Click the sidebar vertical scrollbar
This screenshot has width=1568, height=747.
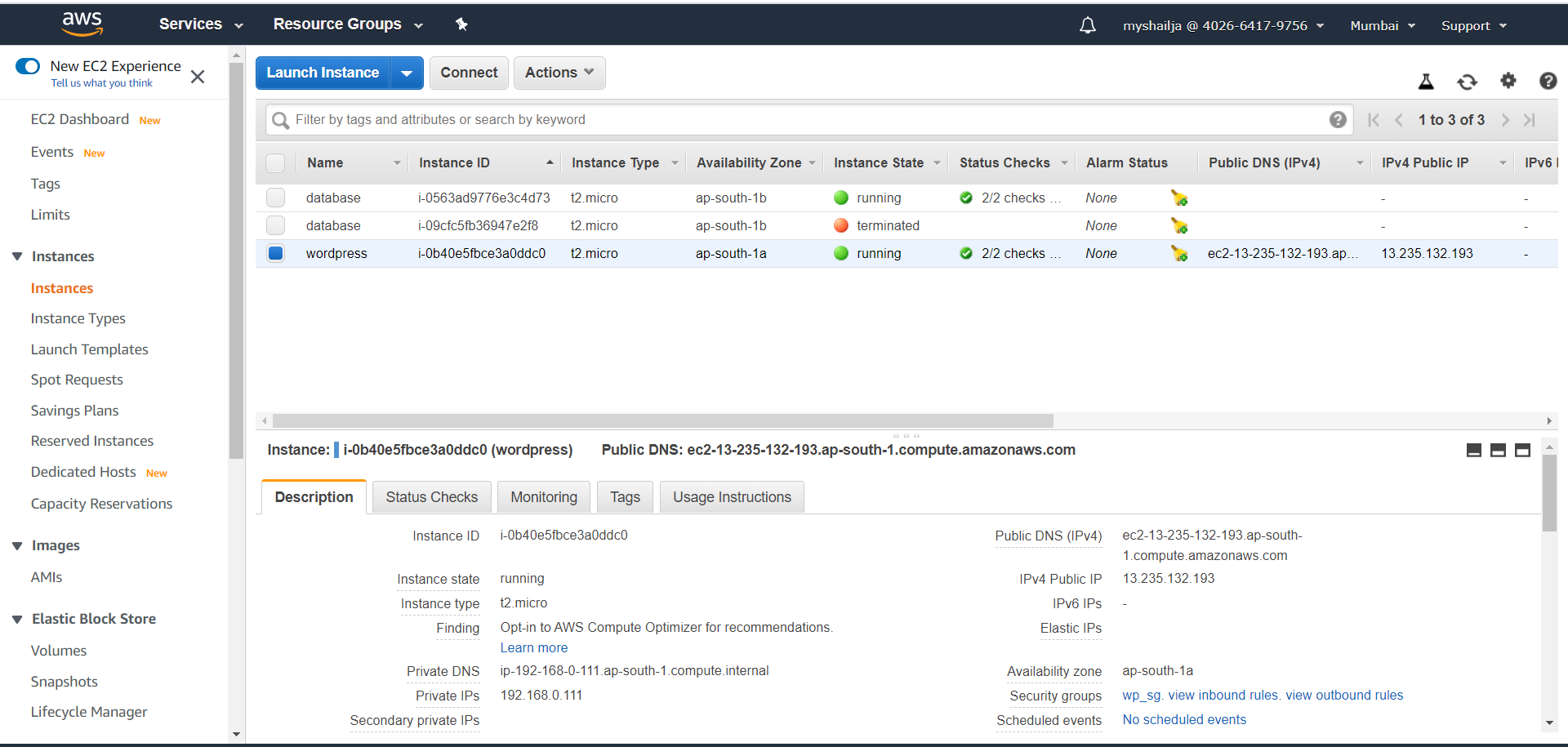coord(237,261)
